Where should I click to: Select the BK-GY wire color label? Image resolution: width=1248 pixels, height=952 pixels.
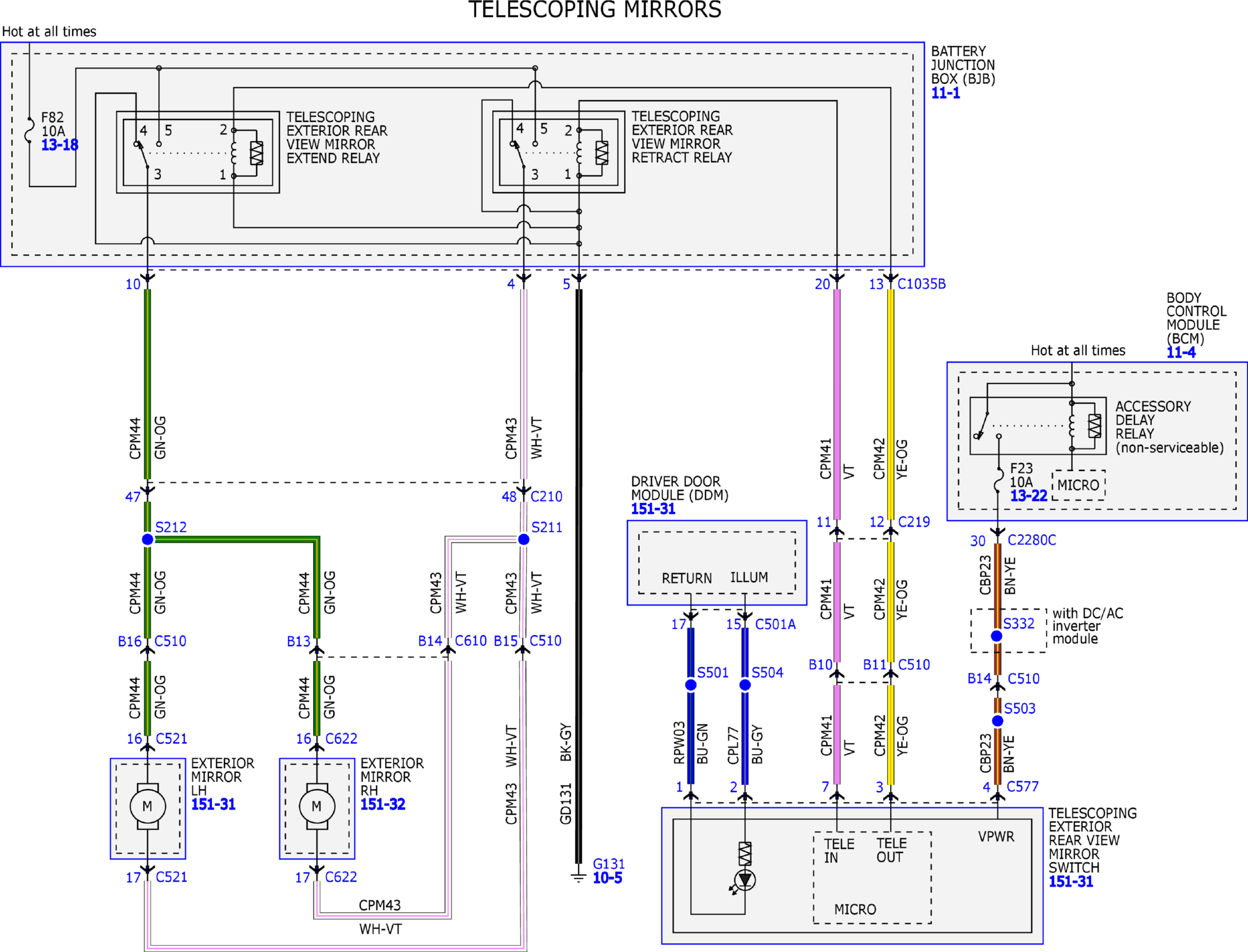pyautogui.click(x=565, y=742)
